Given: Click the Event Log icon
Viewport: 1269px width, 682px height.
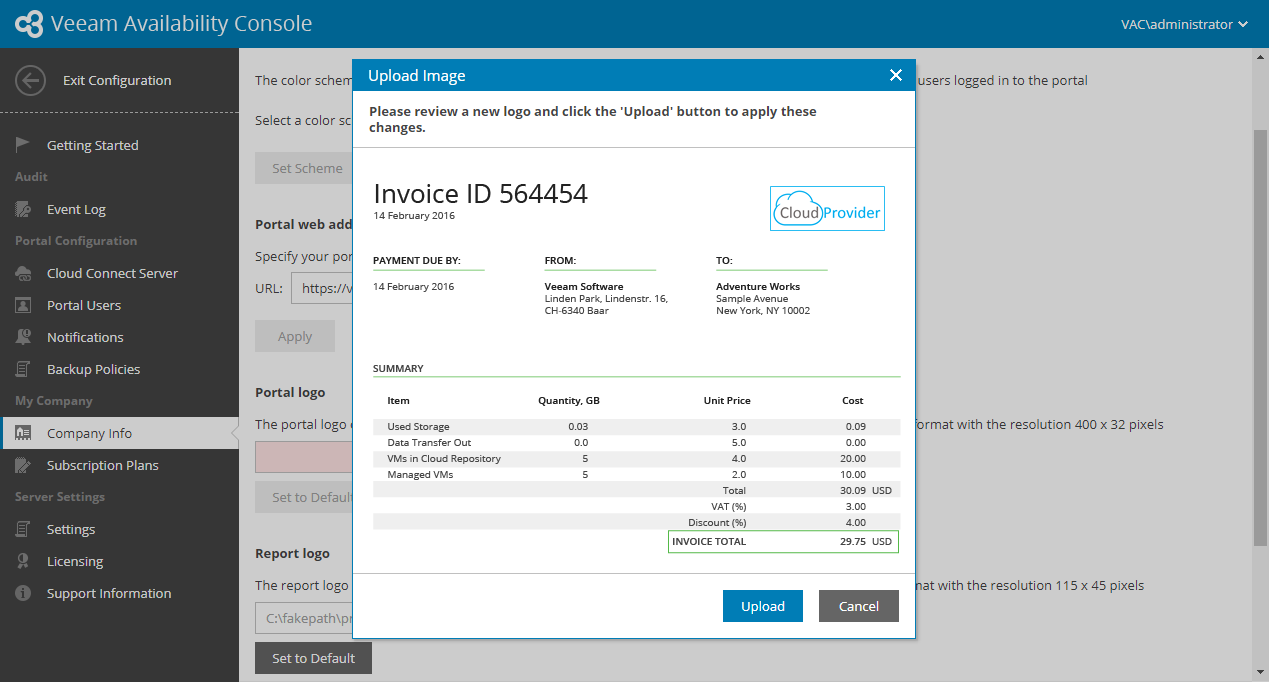Looking at the screenshot, I should coord(23,209).
